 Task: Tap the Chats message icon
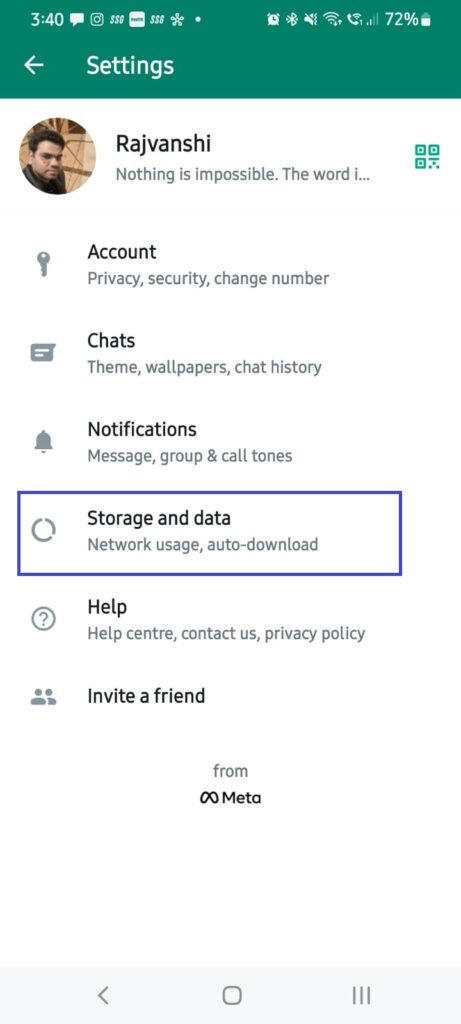pyautogui.click(x=44, y=353)
